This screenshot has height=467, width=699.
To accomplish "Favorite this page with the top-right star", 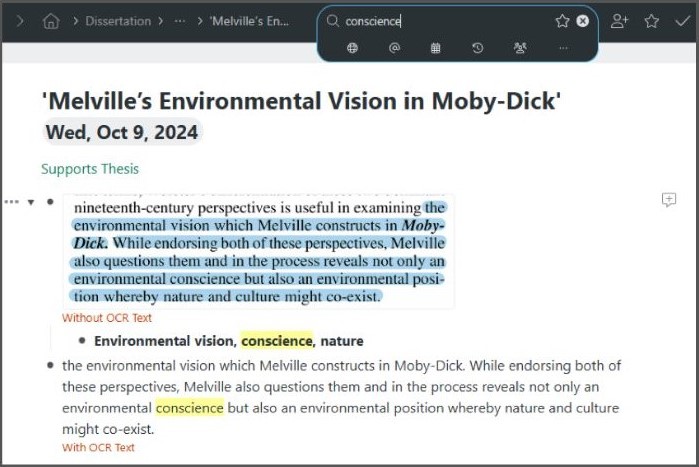I will pos(651,21).
